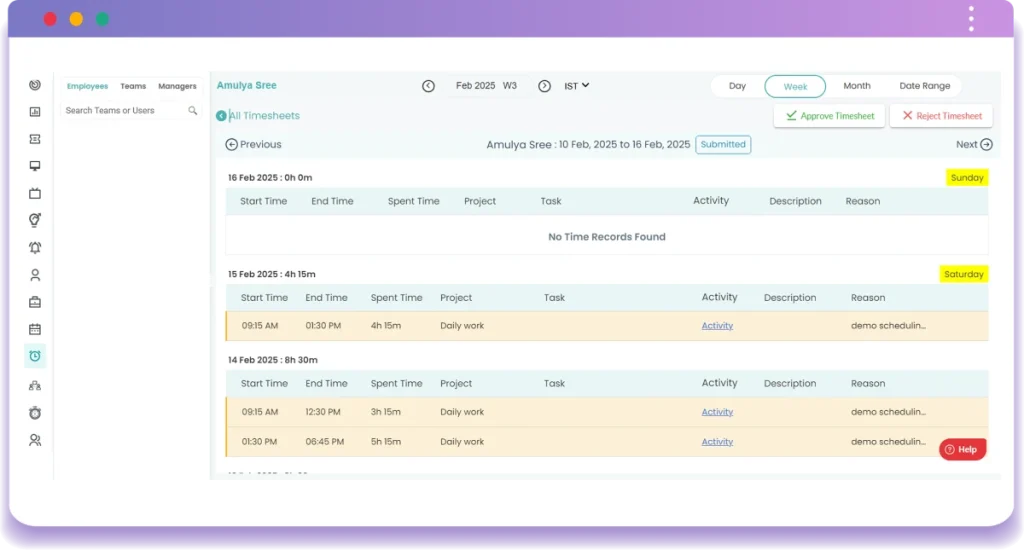
Task: Click 'No Time Records Found' text
Action: coord(607,236)
